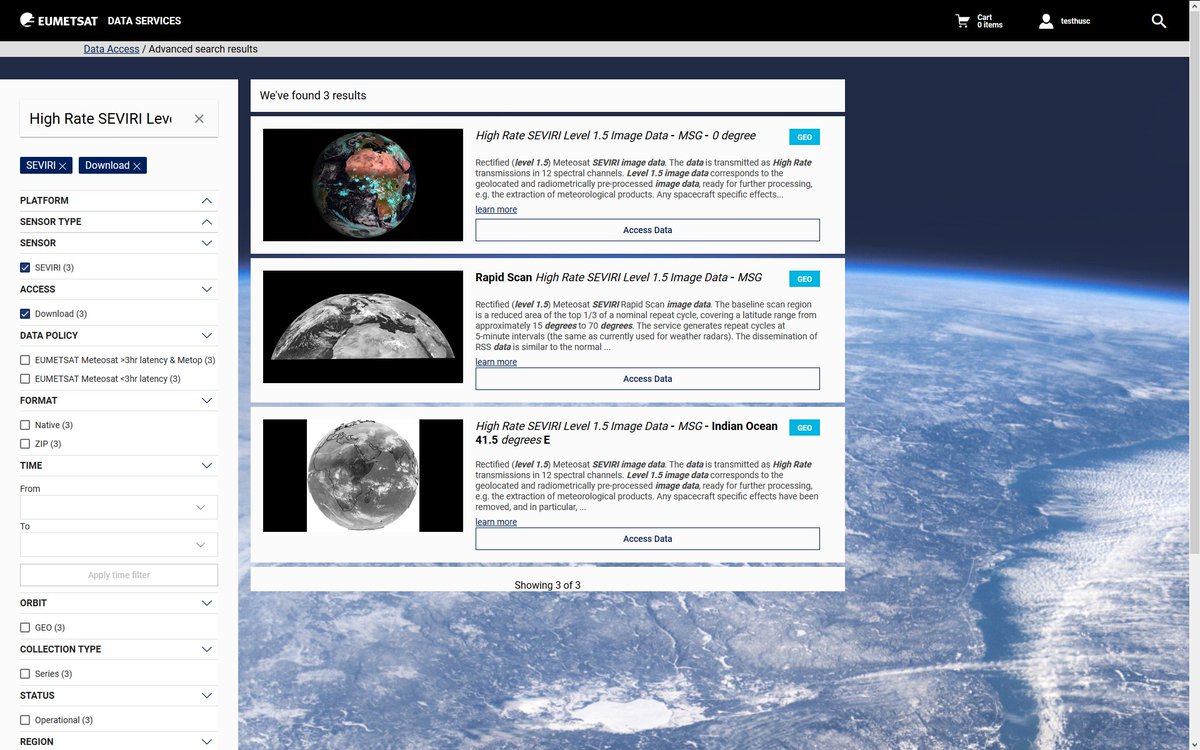Go to Data Access breadcrumb link
1200x750 pixels.
point(111,49)
